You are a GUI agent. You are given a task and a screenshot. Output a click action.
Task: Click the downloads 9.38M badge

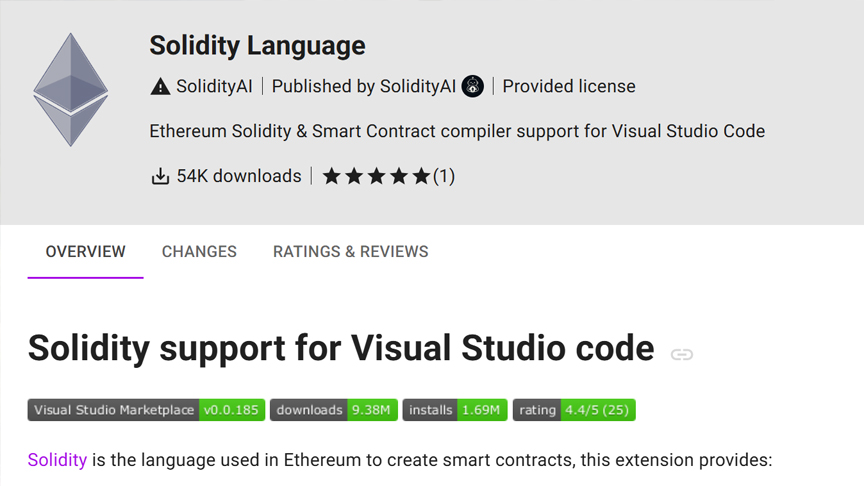[333, 410]
